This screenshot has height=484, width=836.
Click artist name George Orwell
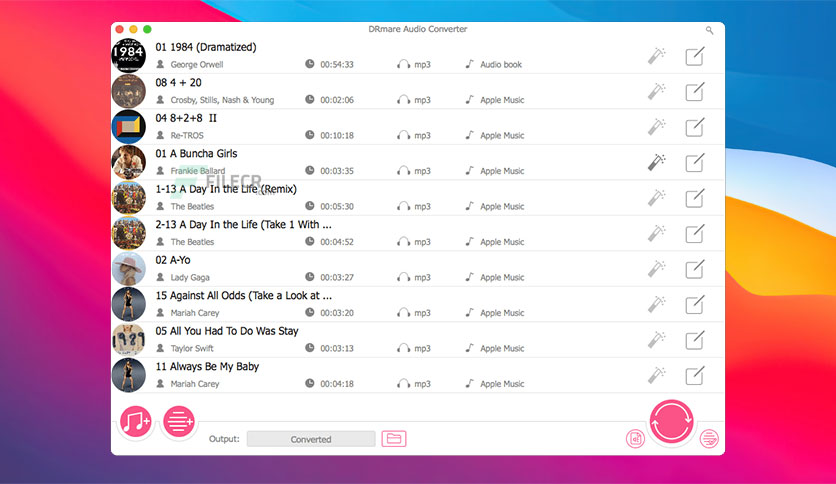[197, 64]
